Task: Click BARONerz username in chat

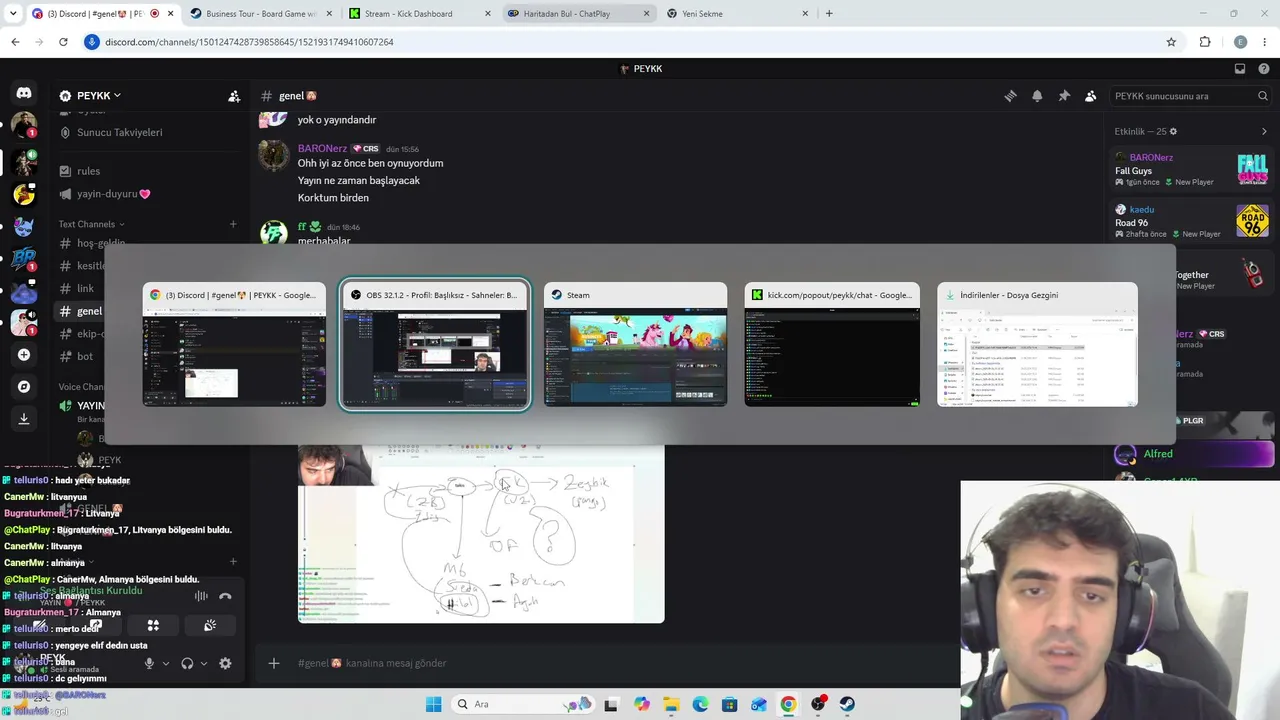Action: pyautogui.click(x=323, y=149)
